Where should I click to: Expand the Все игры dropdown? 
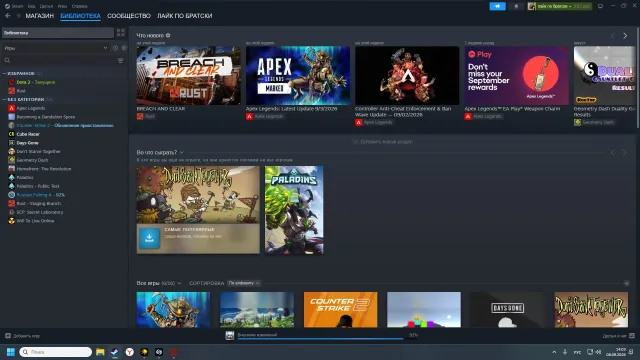(x=179, y=283)
